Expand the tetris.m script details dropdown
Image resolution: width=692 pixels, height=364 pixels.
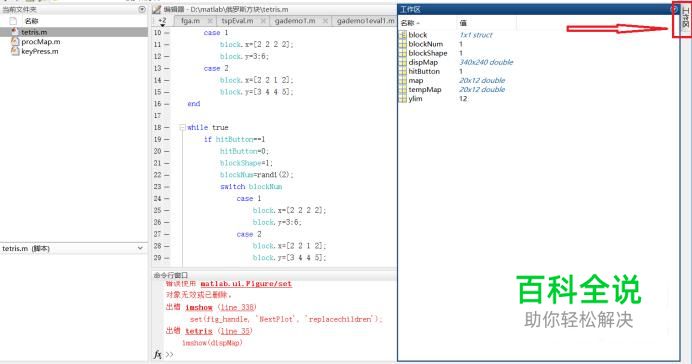[x=140, y=248]
